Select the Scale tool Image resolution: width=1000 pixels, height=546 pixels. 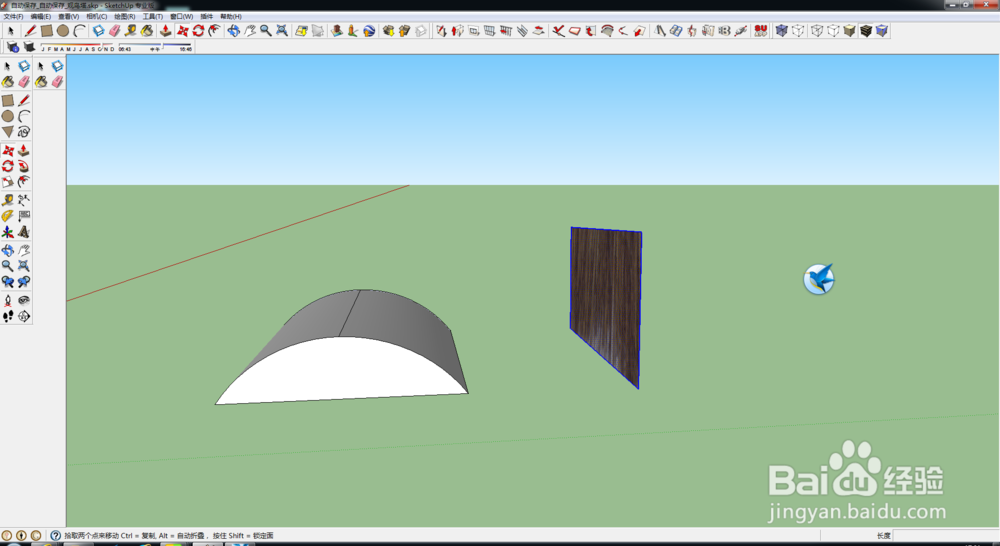(x=8, y=182)
